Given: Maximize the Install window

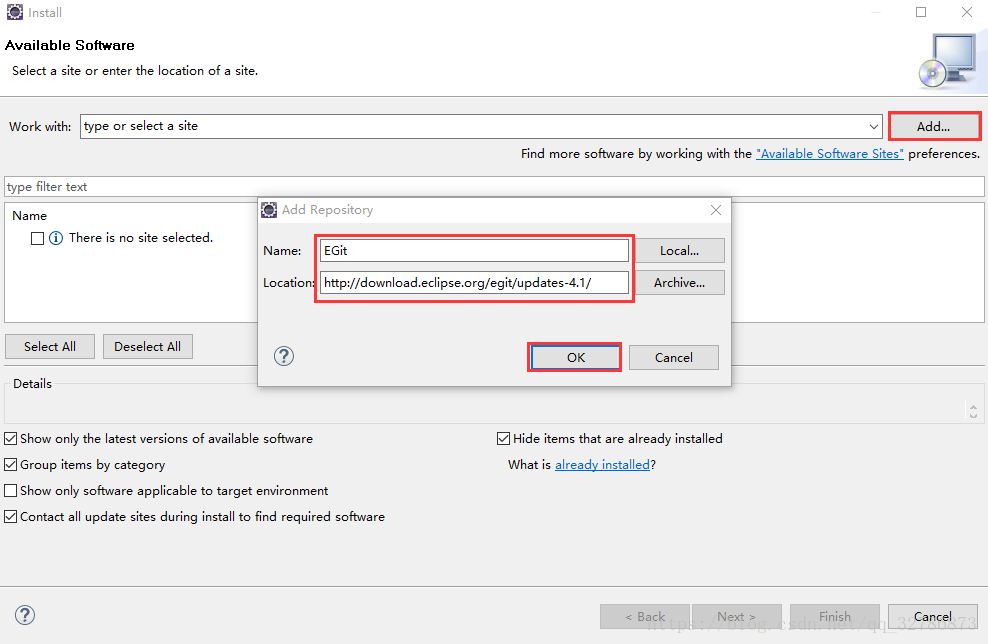Looking at the screenshot, I should click(x=921, y=12).
